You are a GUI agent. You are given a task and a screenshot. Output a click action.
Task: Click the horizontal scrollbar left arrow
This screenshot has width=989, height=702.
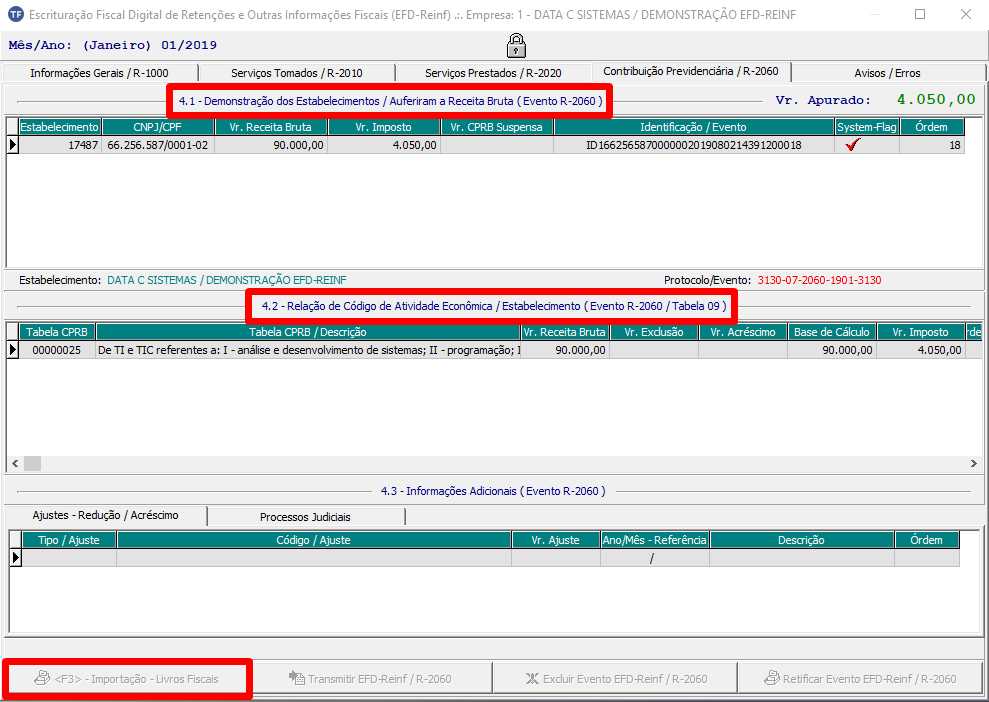[15, 464]
